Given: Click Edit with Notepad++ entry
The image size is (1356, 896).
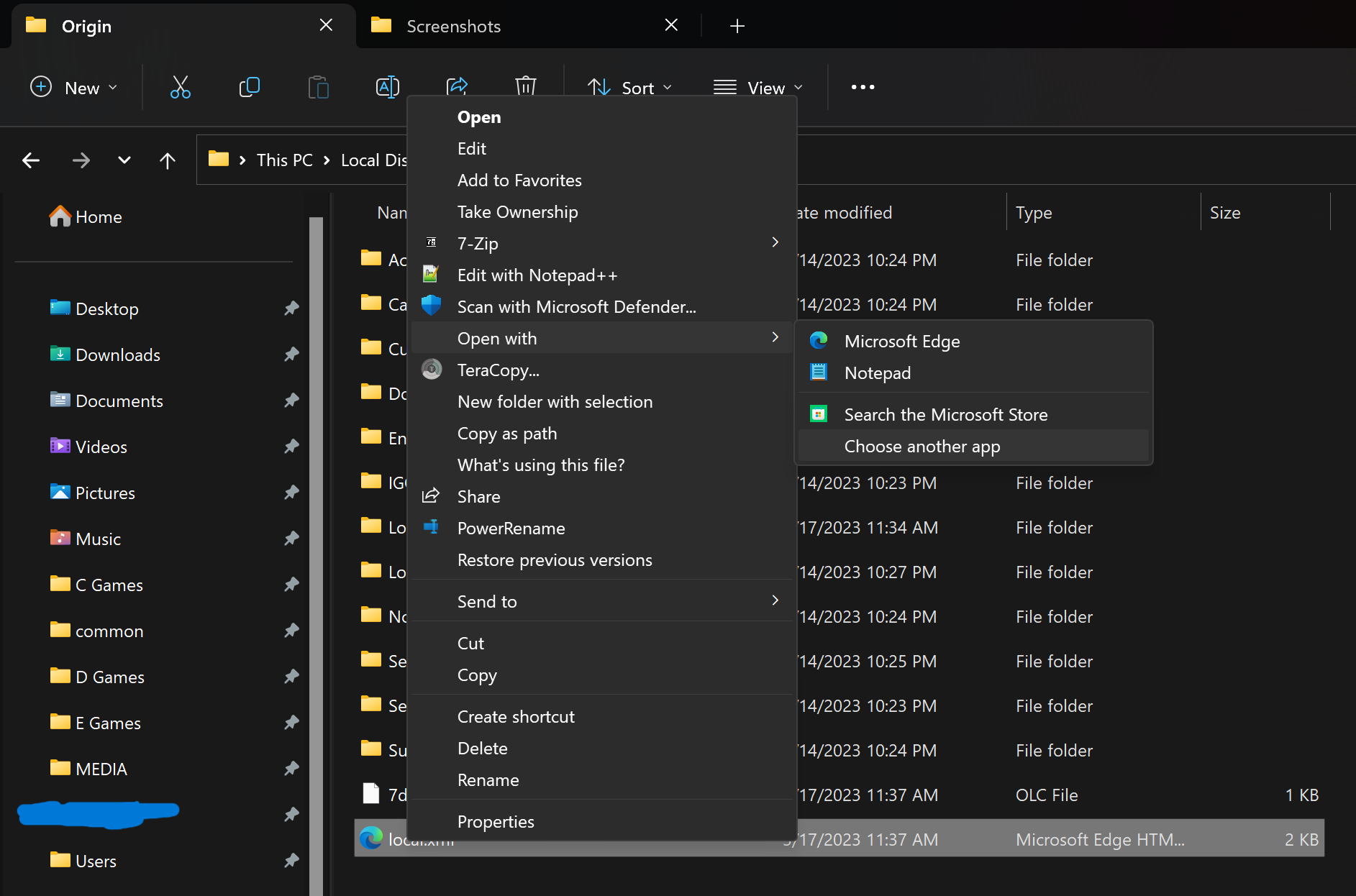Looking at the screenshot, I should coord(537,275).
